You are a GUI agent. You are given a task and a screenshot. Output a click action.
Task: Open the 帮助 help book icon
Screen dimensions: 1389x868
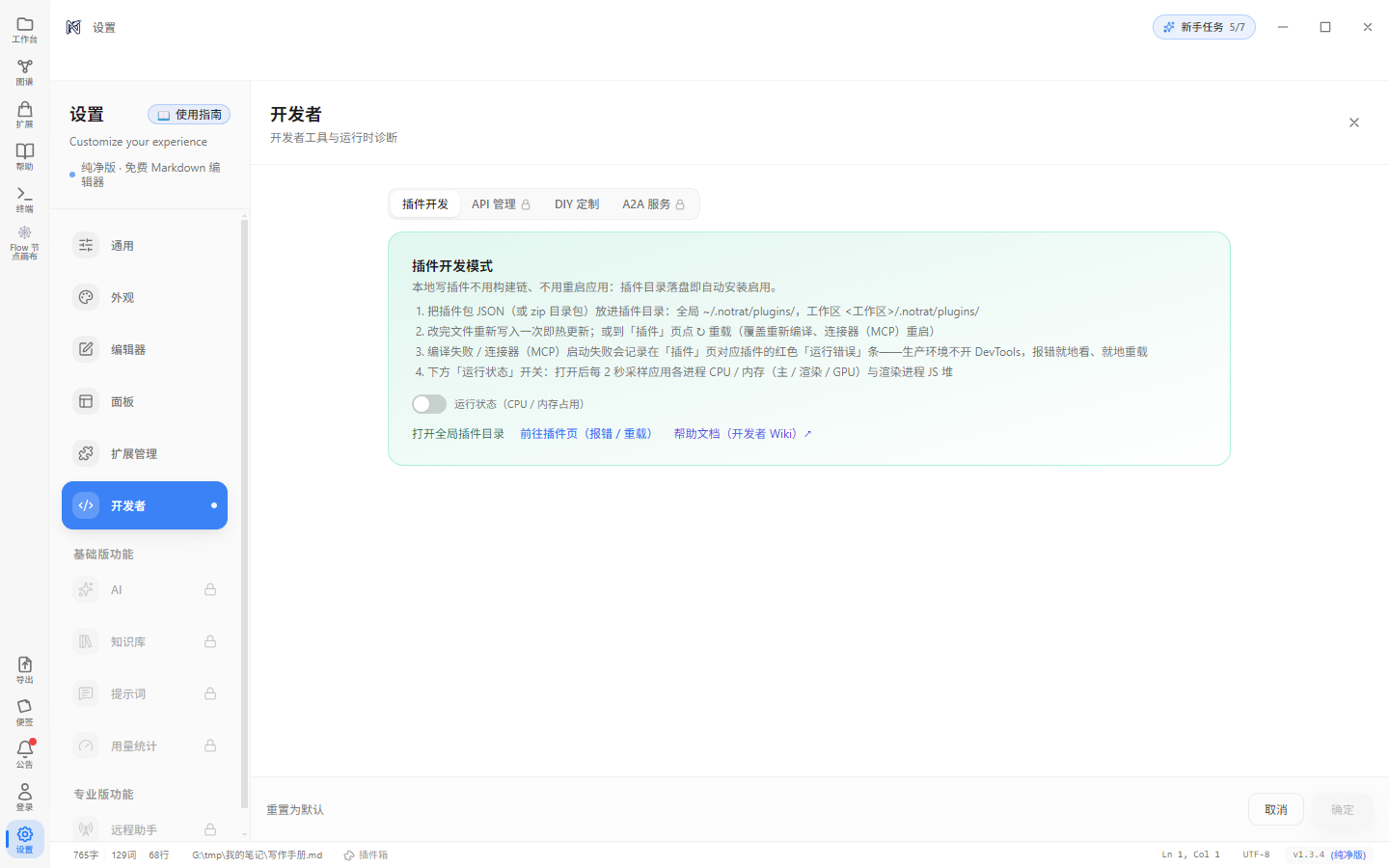[25, 157]
